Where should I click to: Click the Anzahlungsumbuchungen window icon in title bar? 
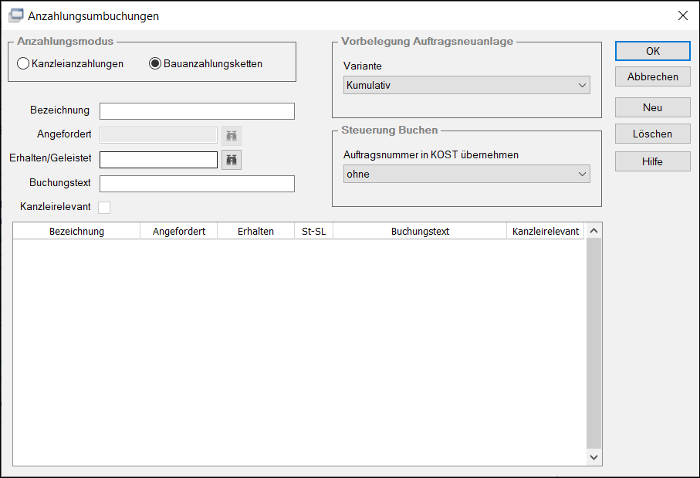tap(16, 16)
